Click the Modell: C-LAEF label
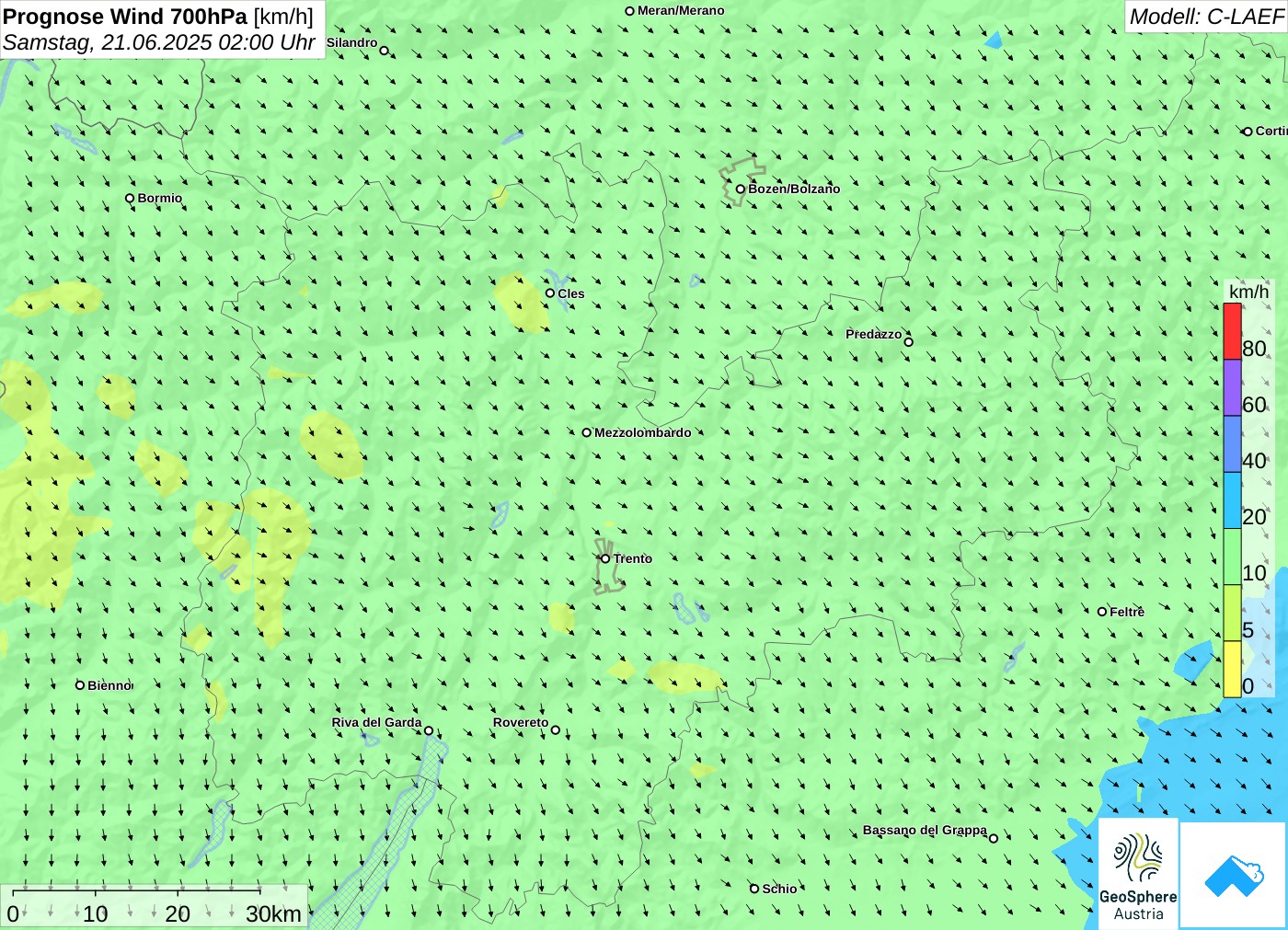The image size is (1288, 930). (1206, 17)
